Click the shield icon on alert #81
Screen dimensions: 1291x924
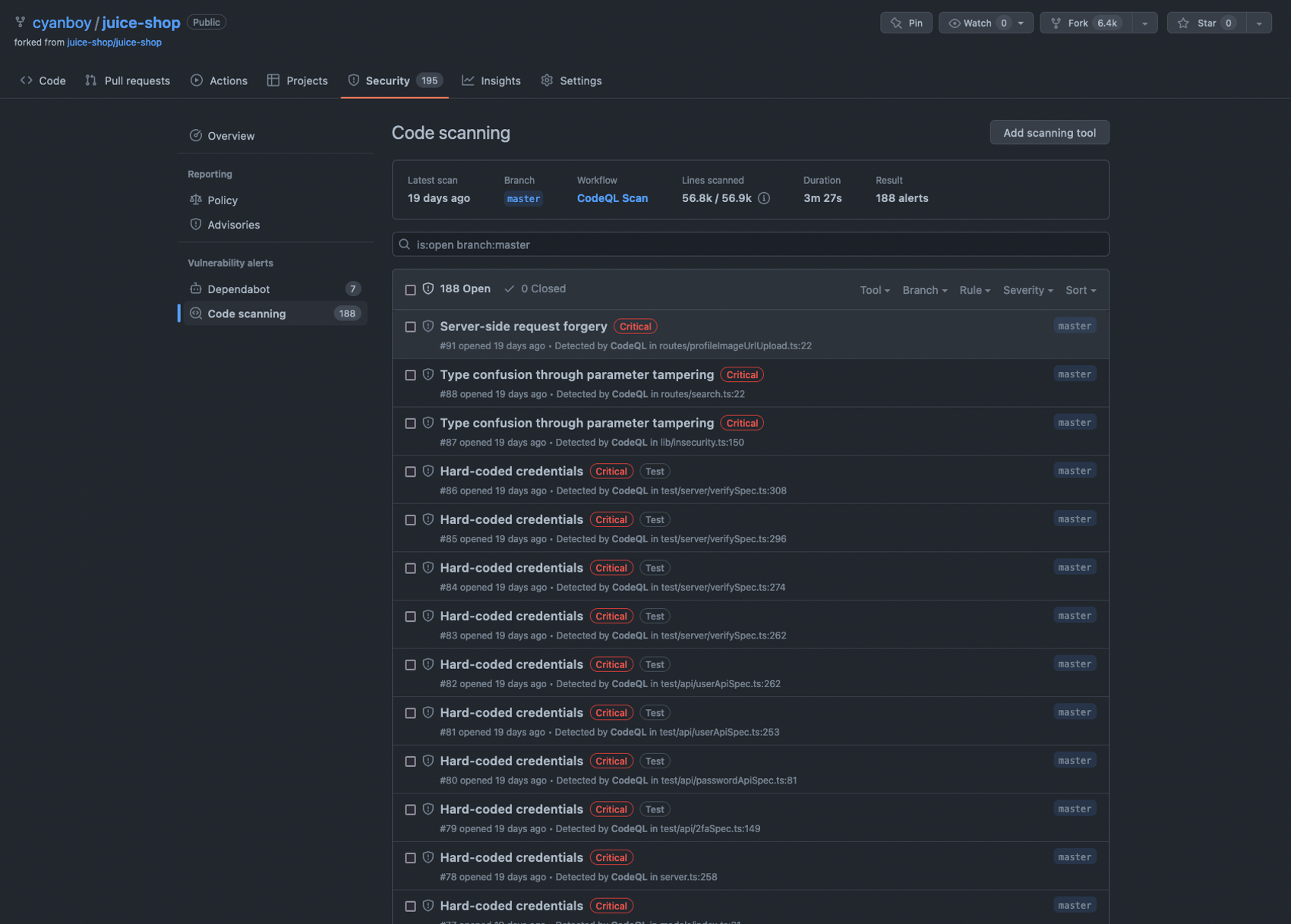pos(428,713)
